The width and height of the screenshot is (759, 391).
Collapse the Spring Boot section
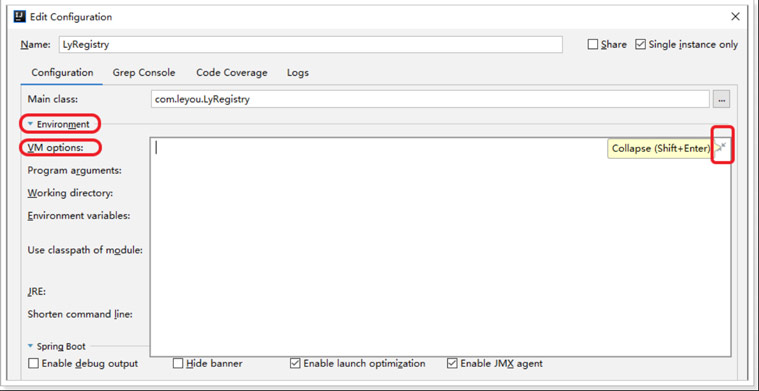[30, 346]
